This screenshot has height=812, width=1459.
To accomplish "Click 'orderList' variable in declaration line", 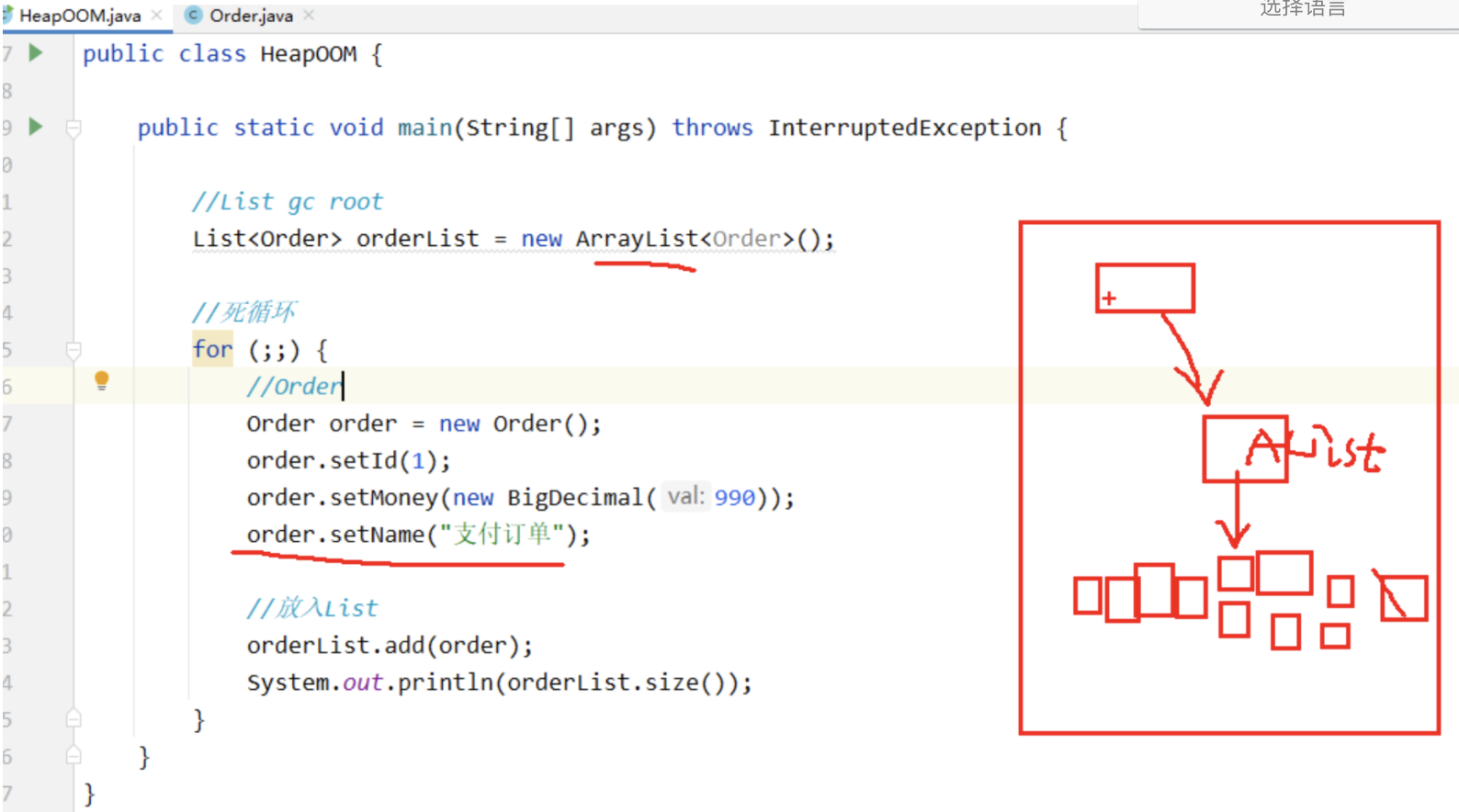I will [418, 239].
